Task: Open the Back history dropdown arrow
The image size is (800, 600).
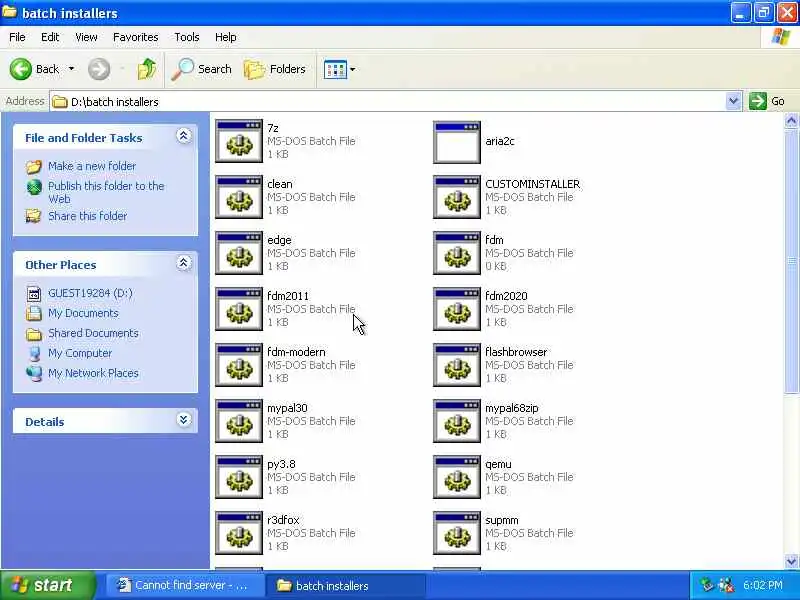Action: click(x=71, y=69)
